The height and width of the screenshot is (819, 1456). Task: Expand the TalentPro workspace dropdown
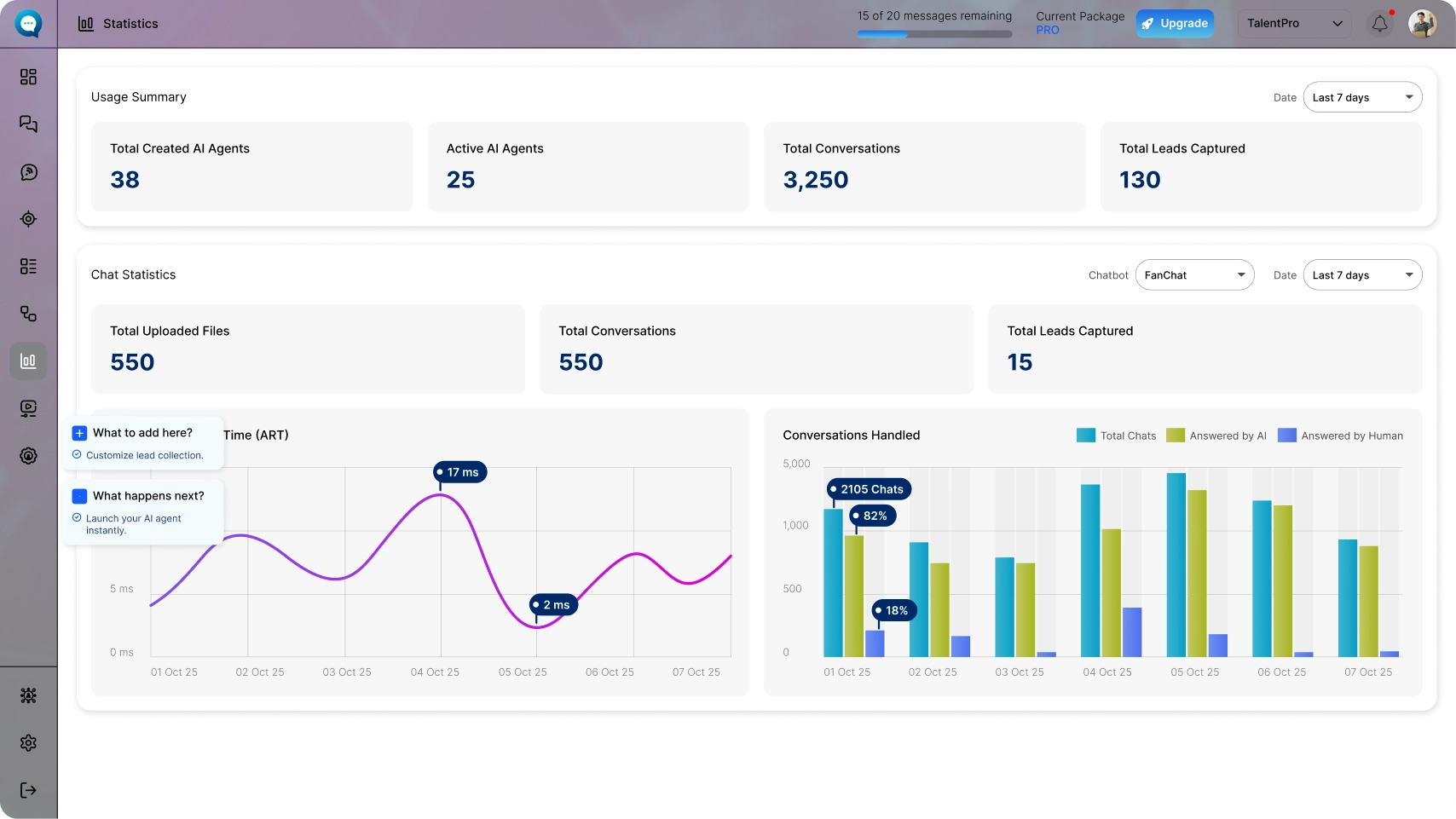1295,24
